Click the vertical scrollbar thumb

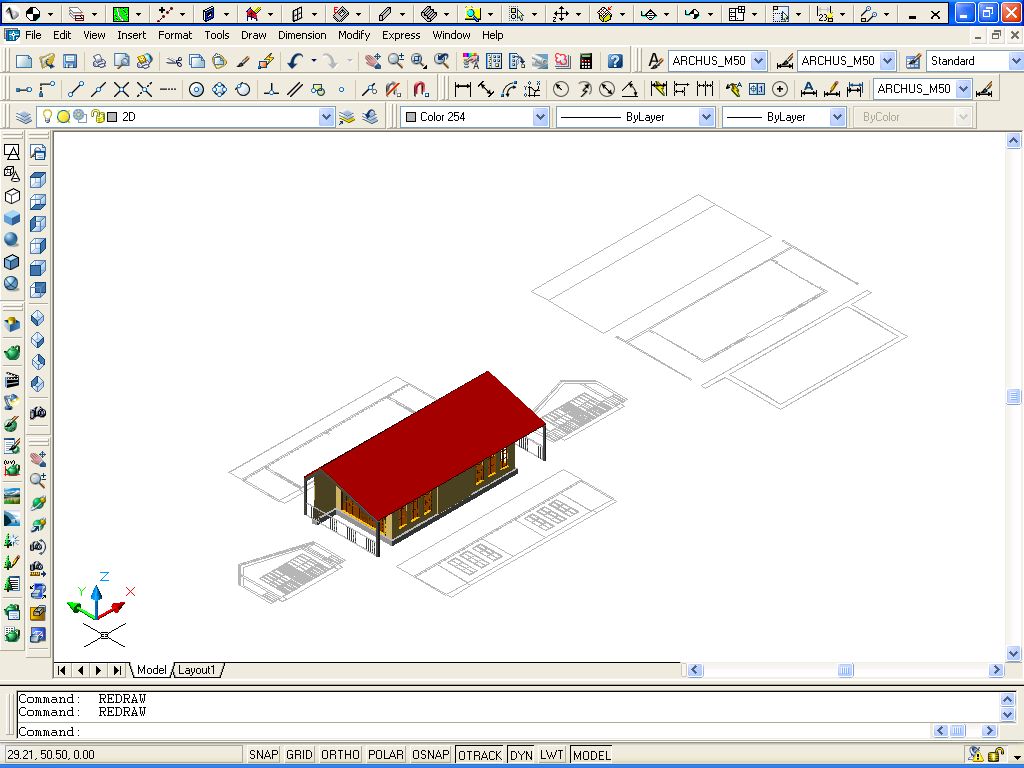pos(1013,396)
